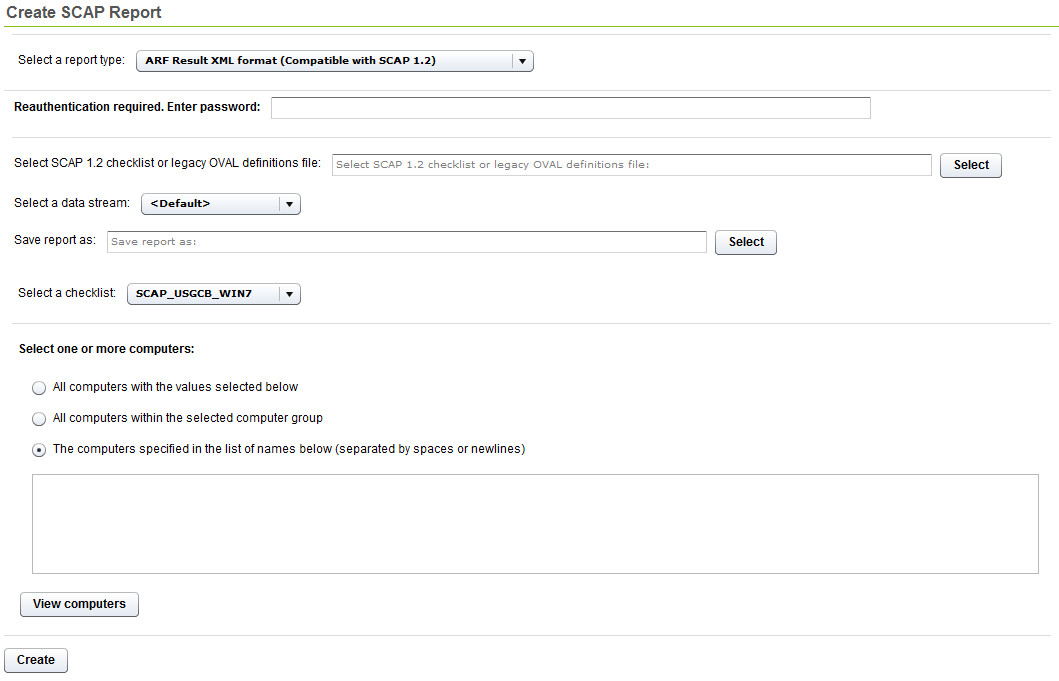This screenshot has height=681, width=1059.
Task: Select 'All computers with the values selected below'
Action: coord(38,387)
